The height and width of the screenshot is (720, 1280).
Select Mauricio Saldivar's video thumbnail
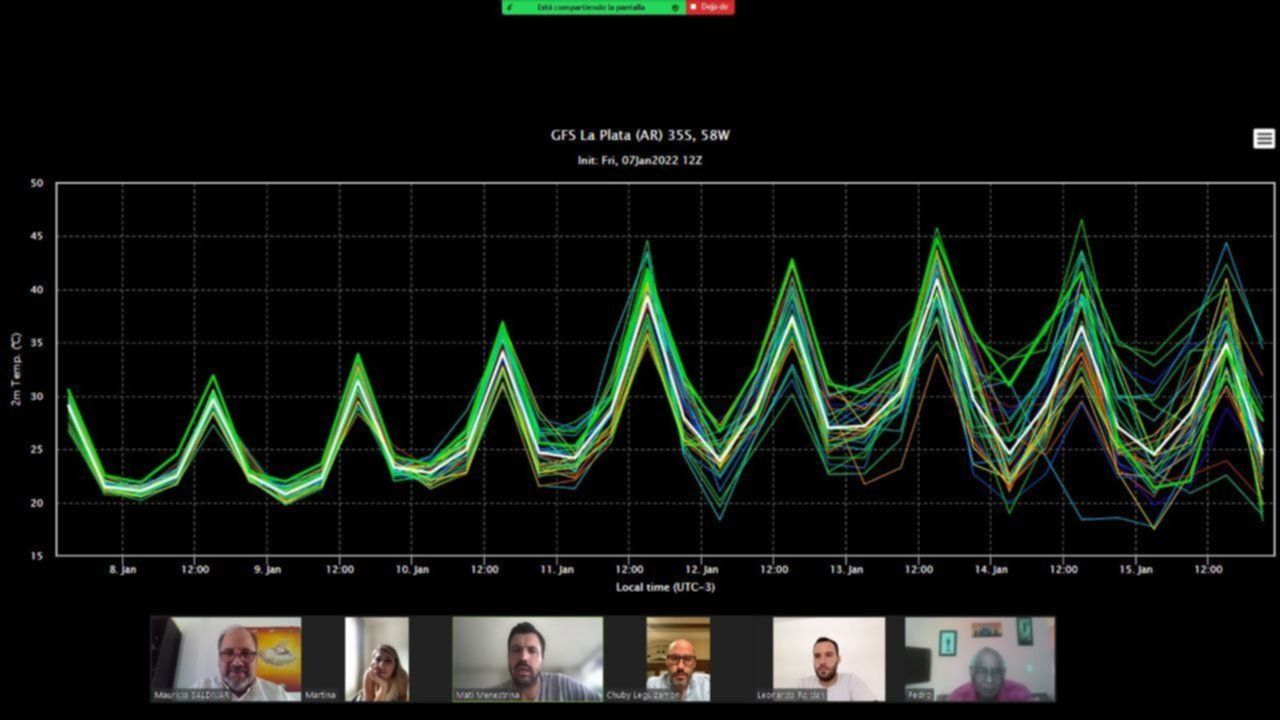226,658
